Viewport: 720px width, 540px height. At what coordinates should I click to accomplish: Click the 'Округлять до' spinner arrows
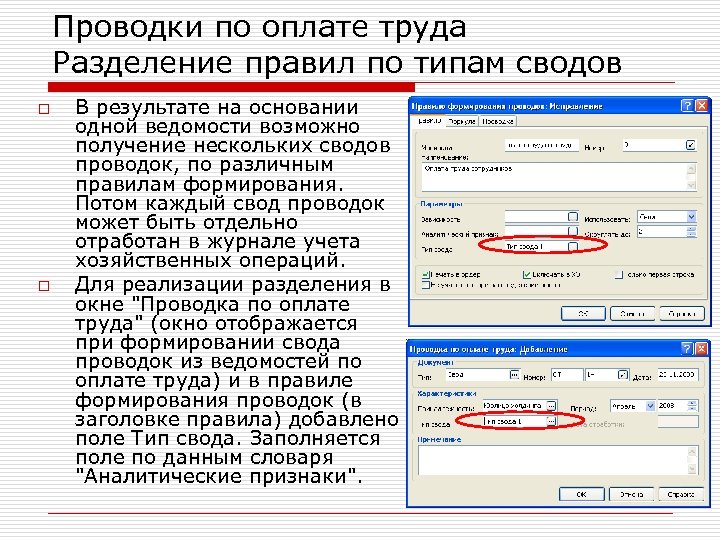coord(692,231)
